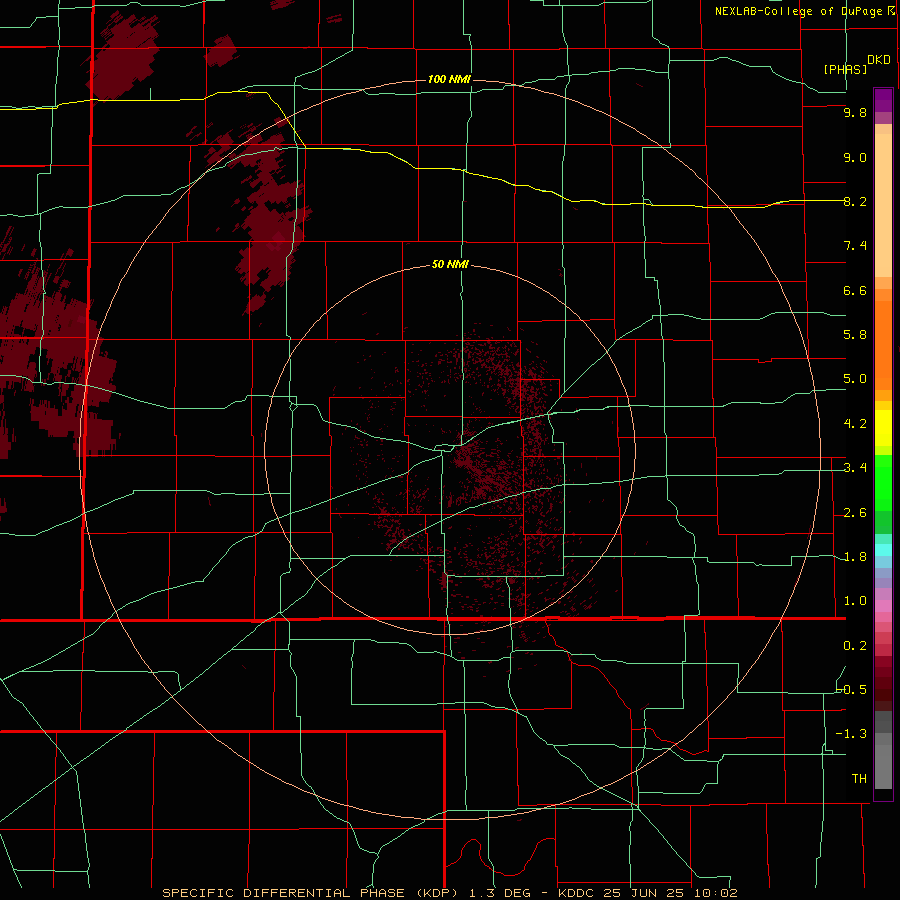The width and height of the screenshot is (900, 900).
Task: Pick the cyan segment of the color bar
Action: point(883,550)
